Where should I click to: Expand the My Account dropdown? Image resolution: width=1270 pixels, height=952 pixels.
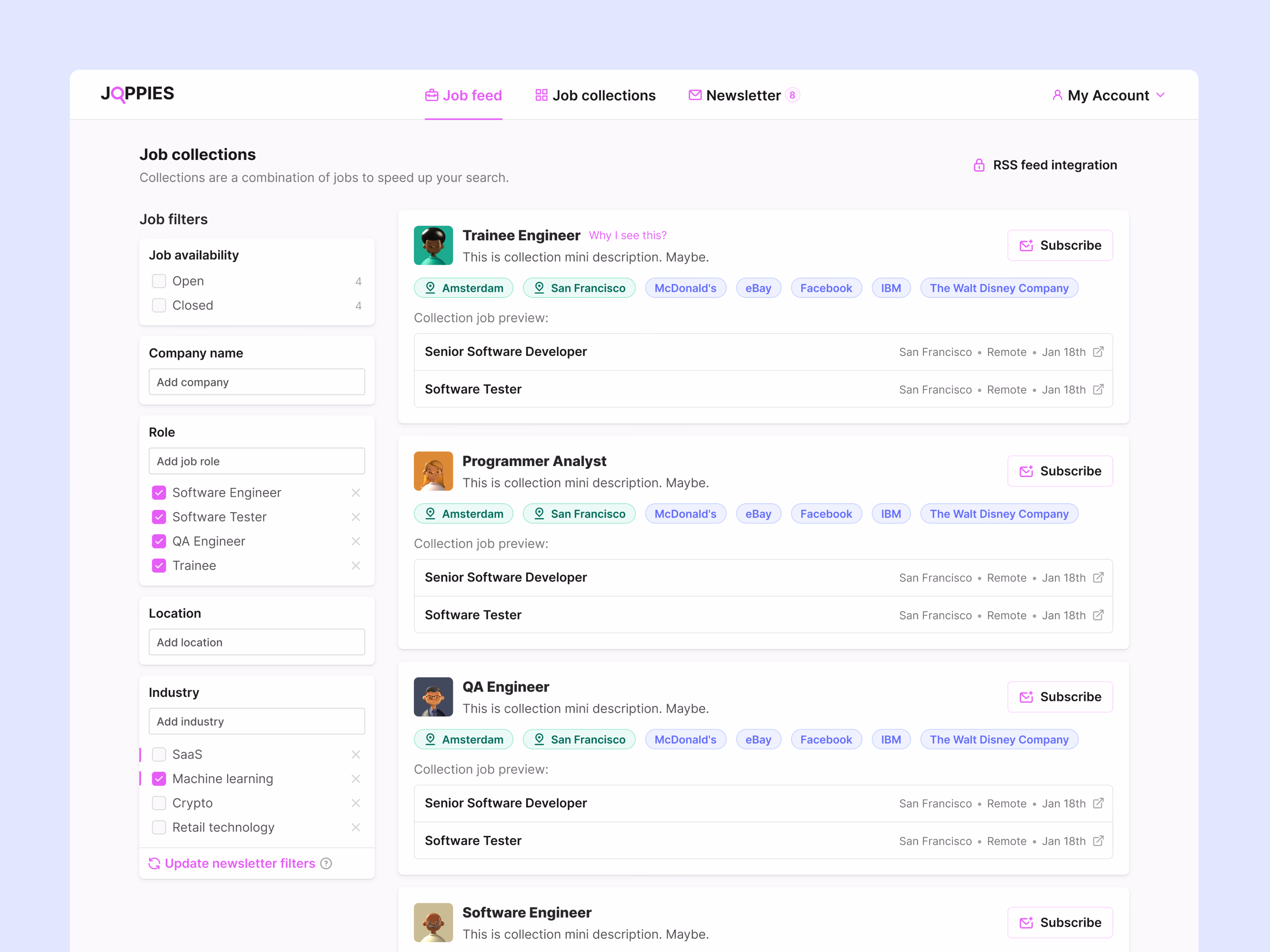(x=1108, y=95)
